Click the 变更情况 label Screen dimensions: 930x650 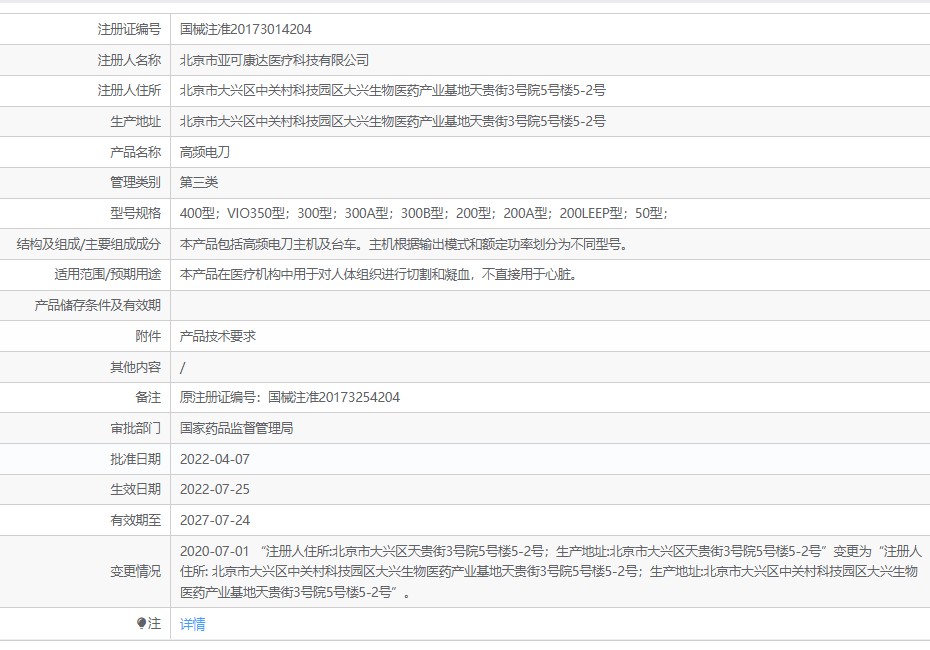click(x=135, y=571)
